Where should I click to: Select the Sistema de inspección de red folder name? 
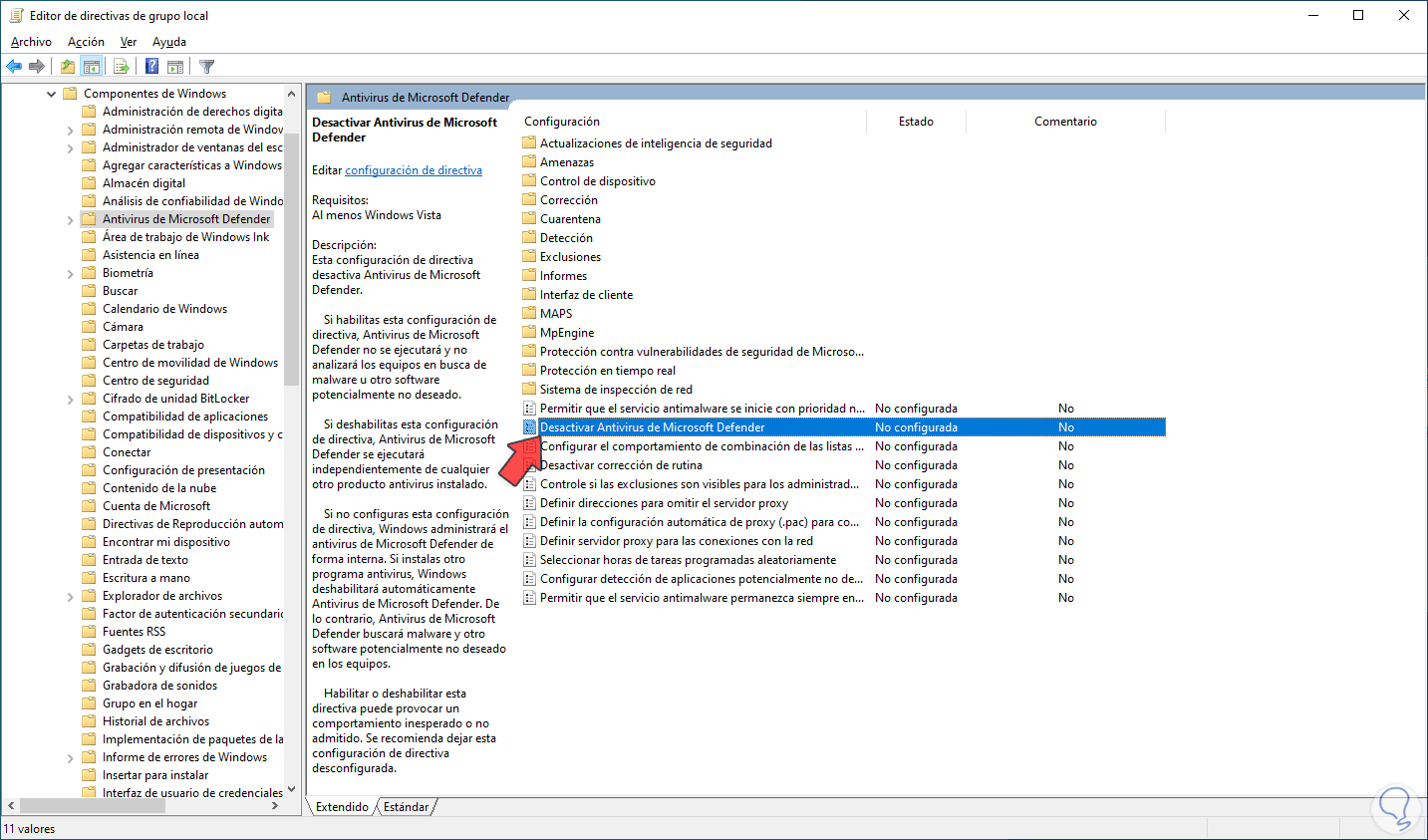point(616,390)
